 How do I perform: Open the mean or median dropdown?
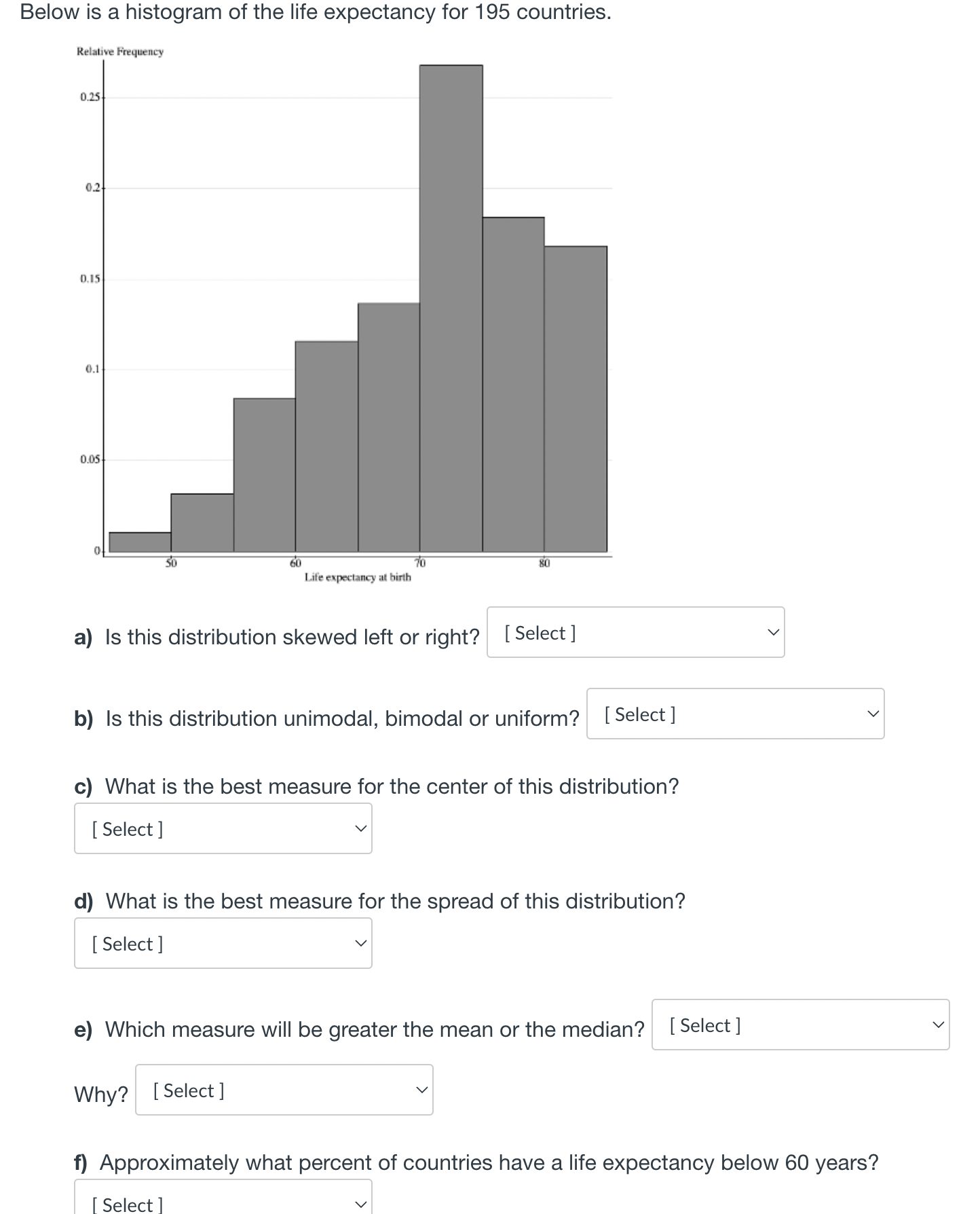(799, 1025)
